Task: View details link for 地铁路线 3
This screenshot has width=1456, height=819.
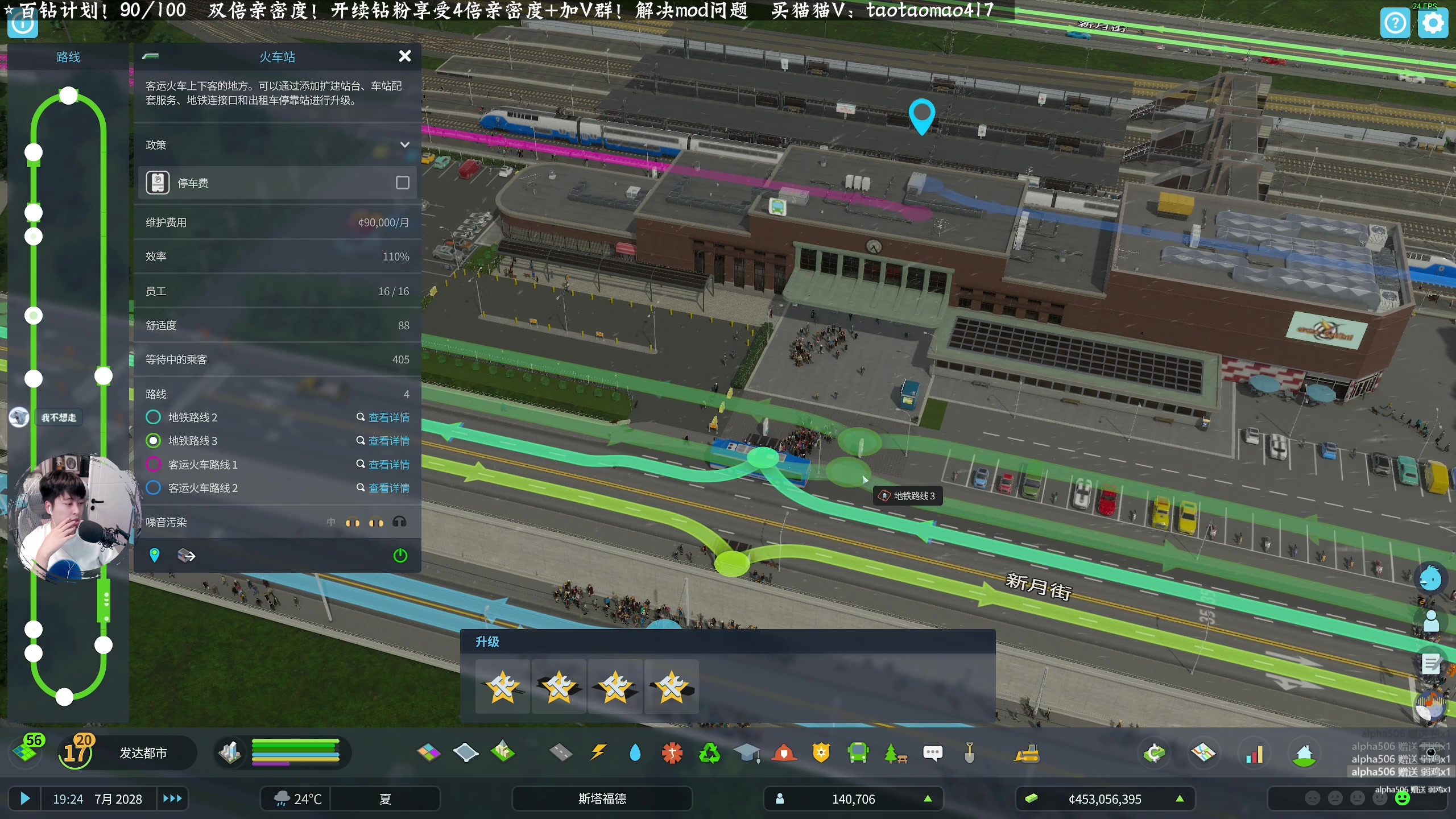Action: (383, 441)
